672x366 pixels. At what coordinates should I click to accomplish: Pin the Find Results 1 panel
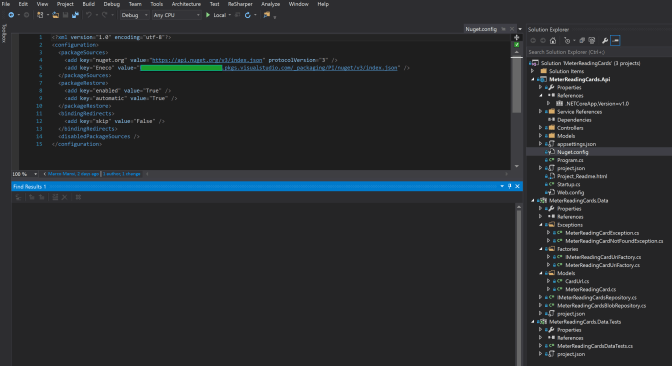point(510,186)
